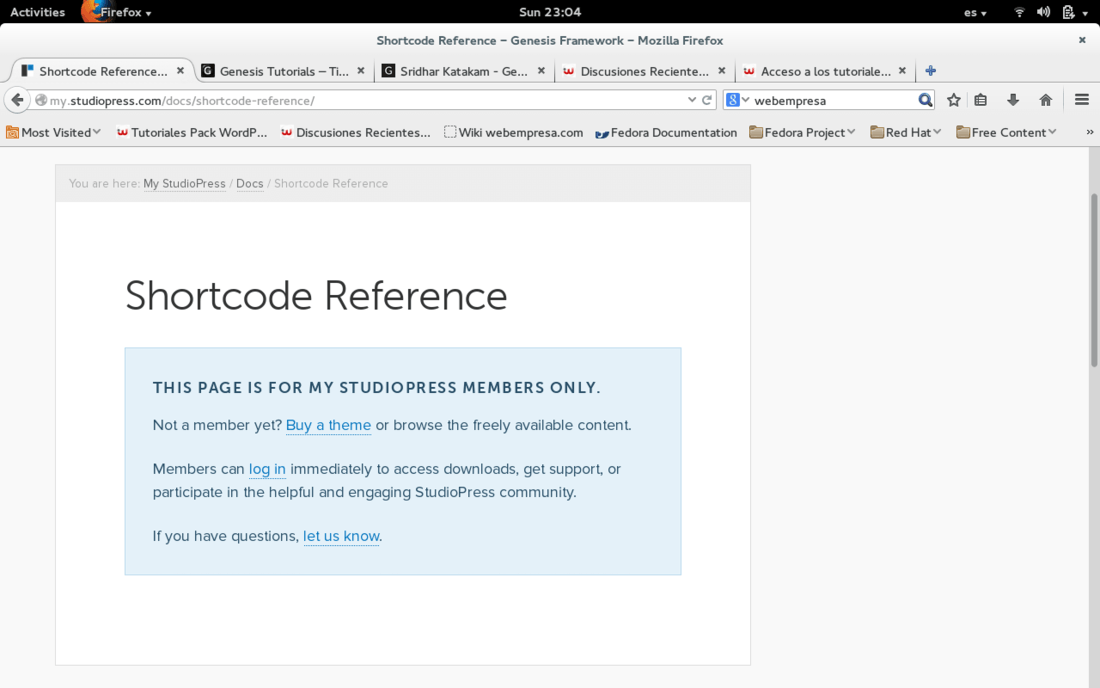Close the Acceso a los tutoriales tab

coord(902,71)
